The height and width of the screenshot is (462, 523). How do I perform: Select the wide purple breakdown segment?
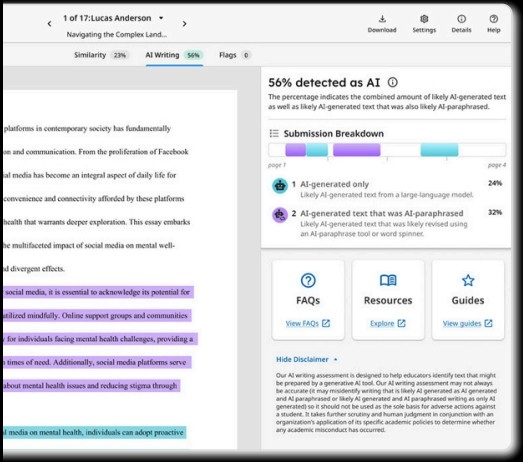coord(357,150)
